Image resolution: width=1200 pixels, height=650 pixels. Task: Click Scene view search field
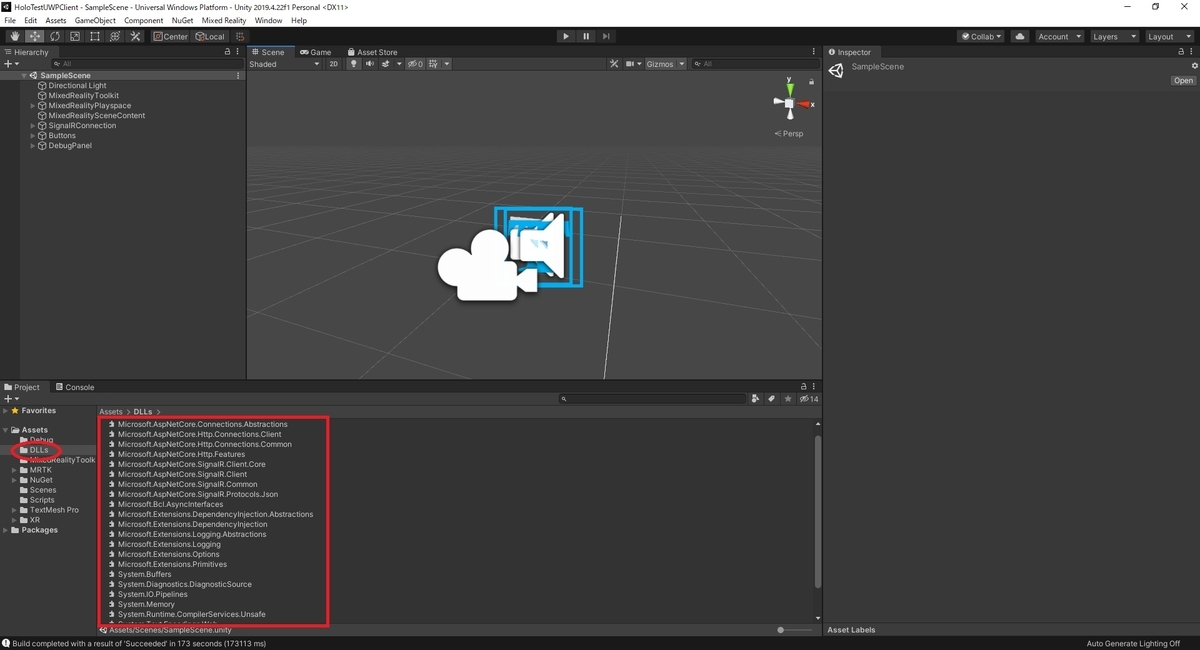pyautogui.click(x=754, y=64)
